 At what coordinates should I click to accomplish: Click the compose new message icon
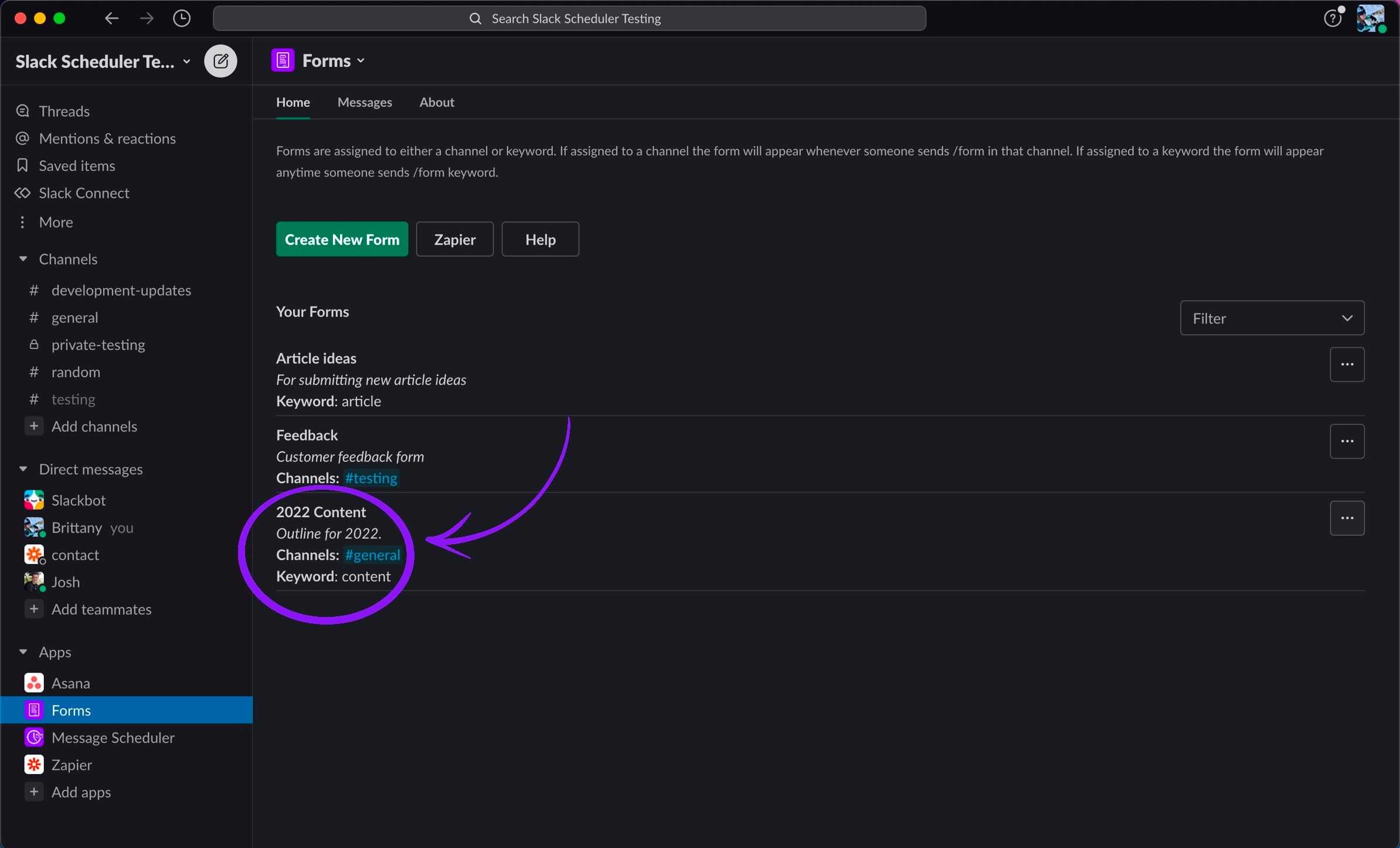(220, 61)
